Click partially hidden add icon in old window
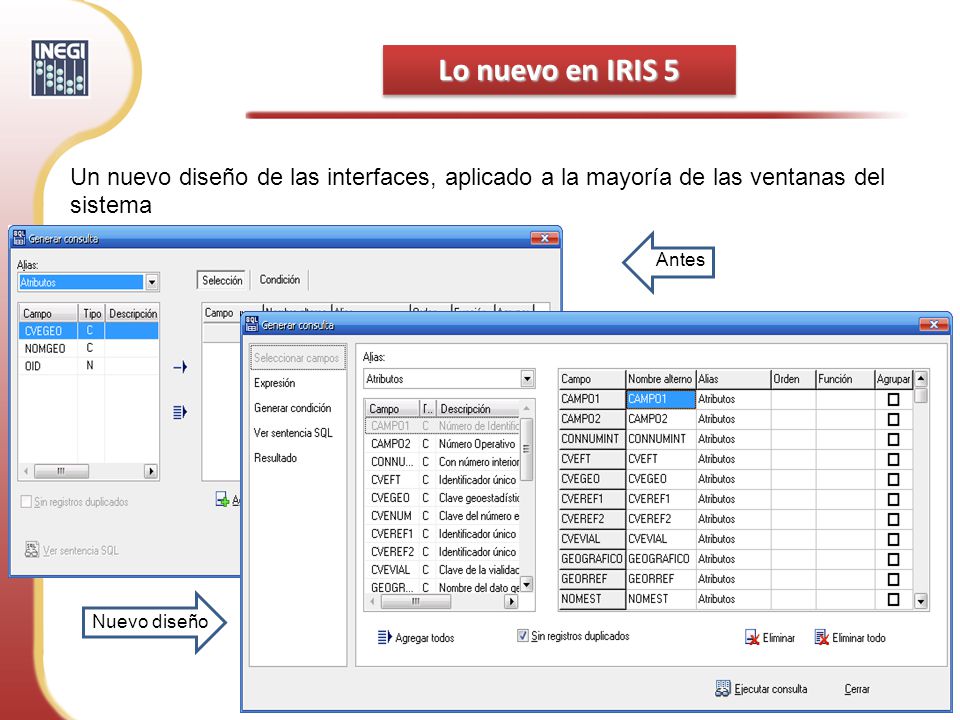The height and width of the screenshot is (720, 960). click(x=222, y=500)
